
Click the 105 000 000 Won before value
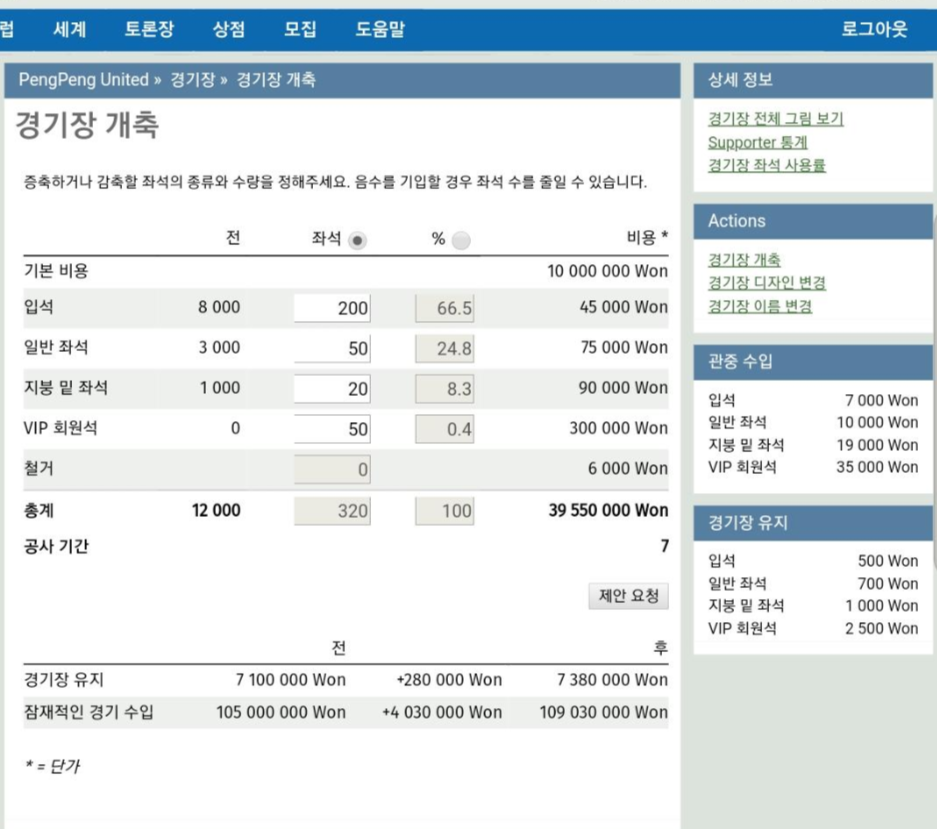[x=281, y=712]
